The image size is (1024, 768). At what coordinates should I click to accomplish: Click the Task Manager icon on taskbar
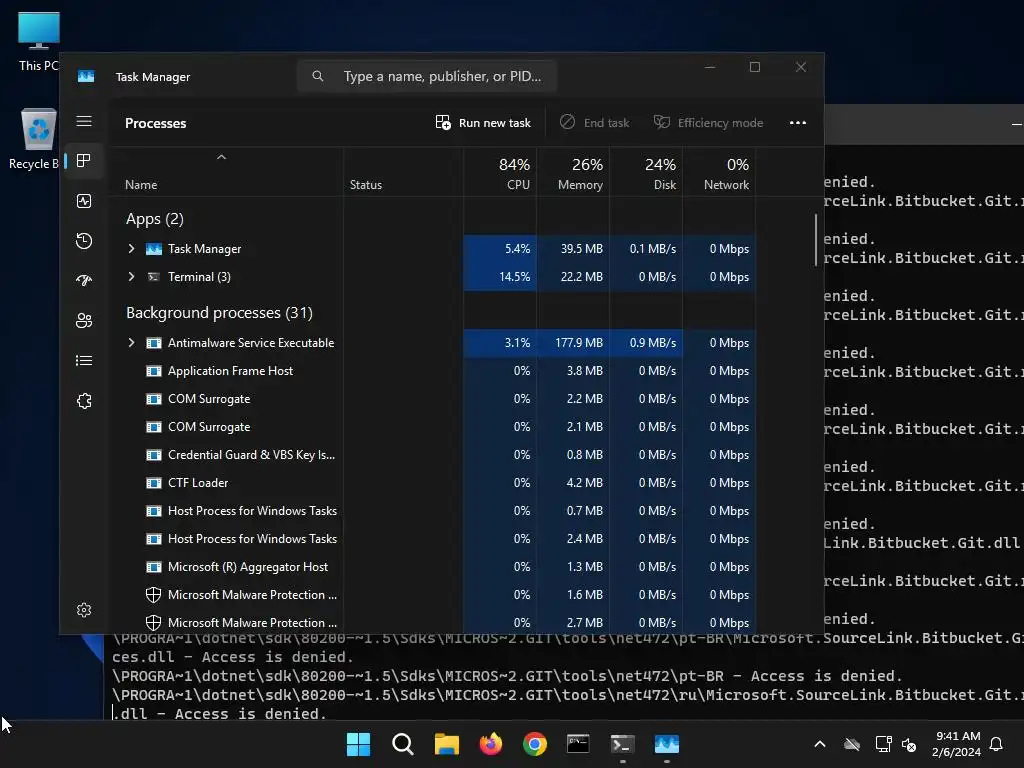click(x=667, y=744)
